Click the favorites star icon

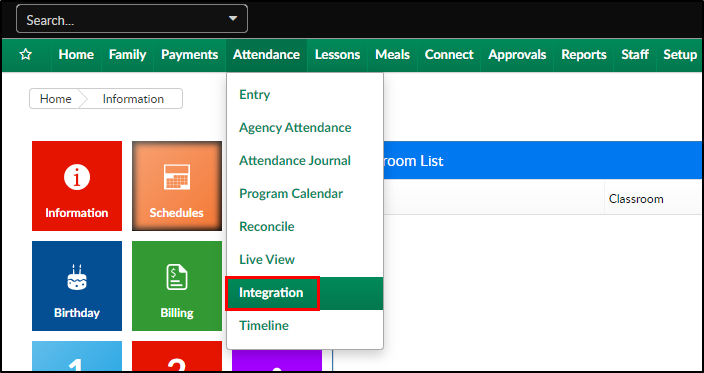[x=26, y=55]
